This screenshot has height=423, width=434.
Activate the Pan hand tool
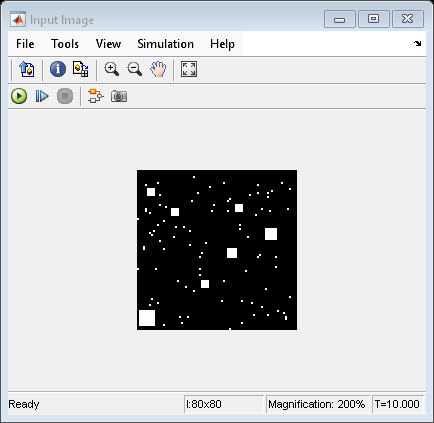coord(158,69)
